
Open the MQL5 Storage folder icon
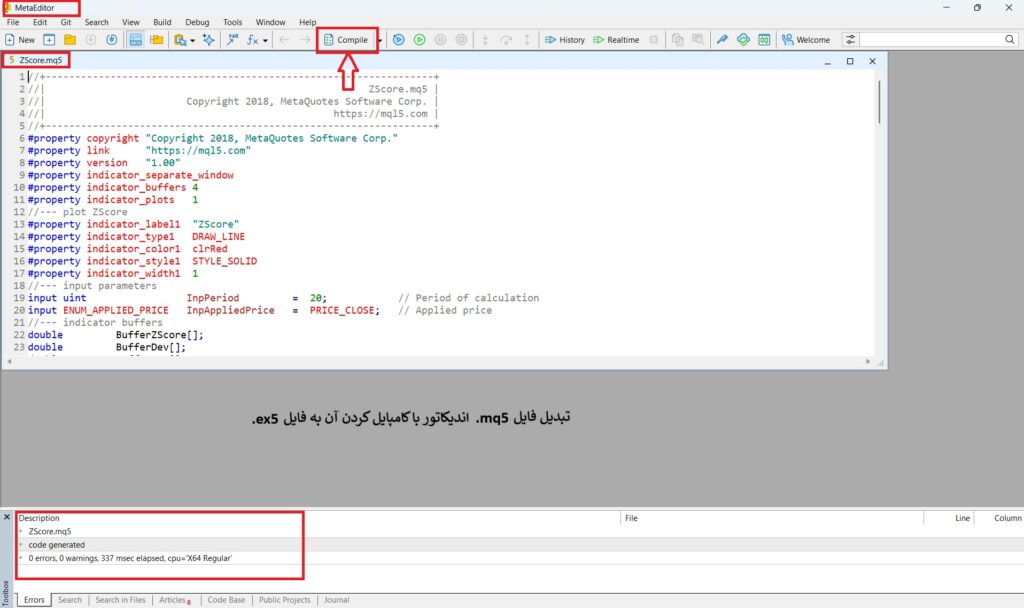pos(158,40)
